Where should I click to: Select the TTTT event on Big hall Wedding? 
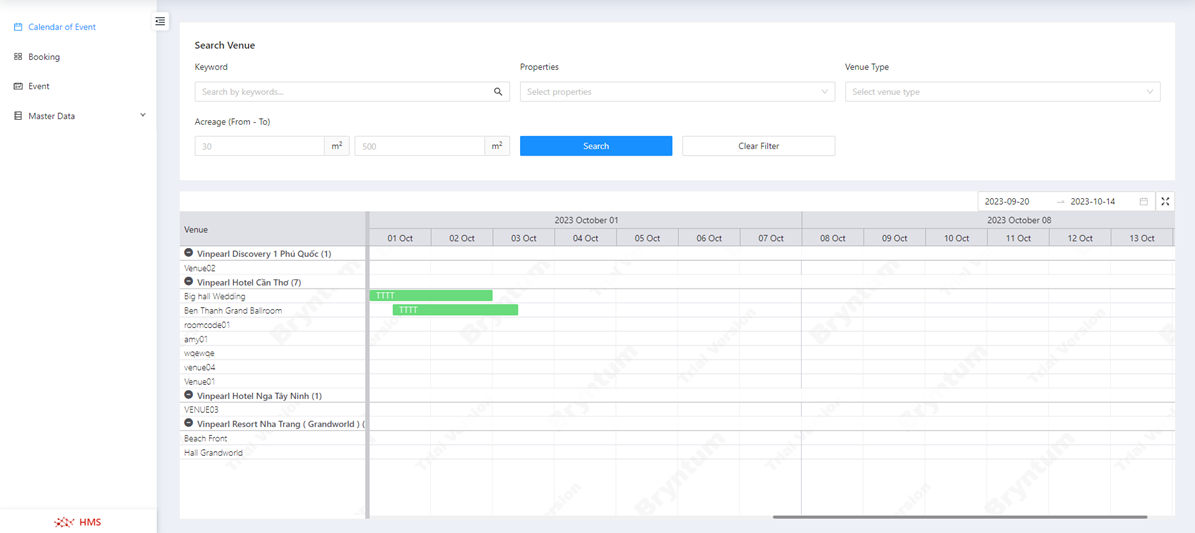(431, 296)
